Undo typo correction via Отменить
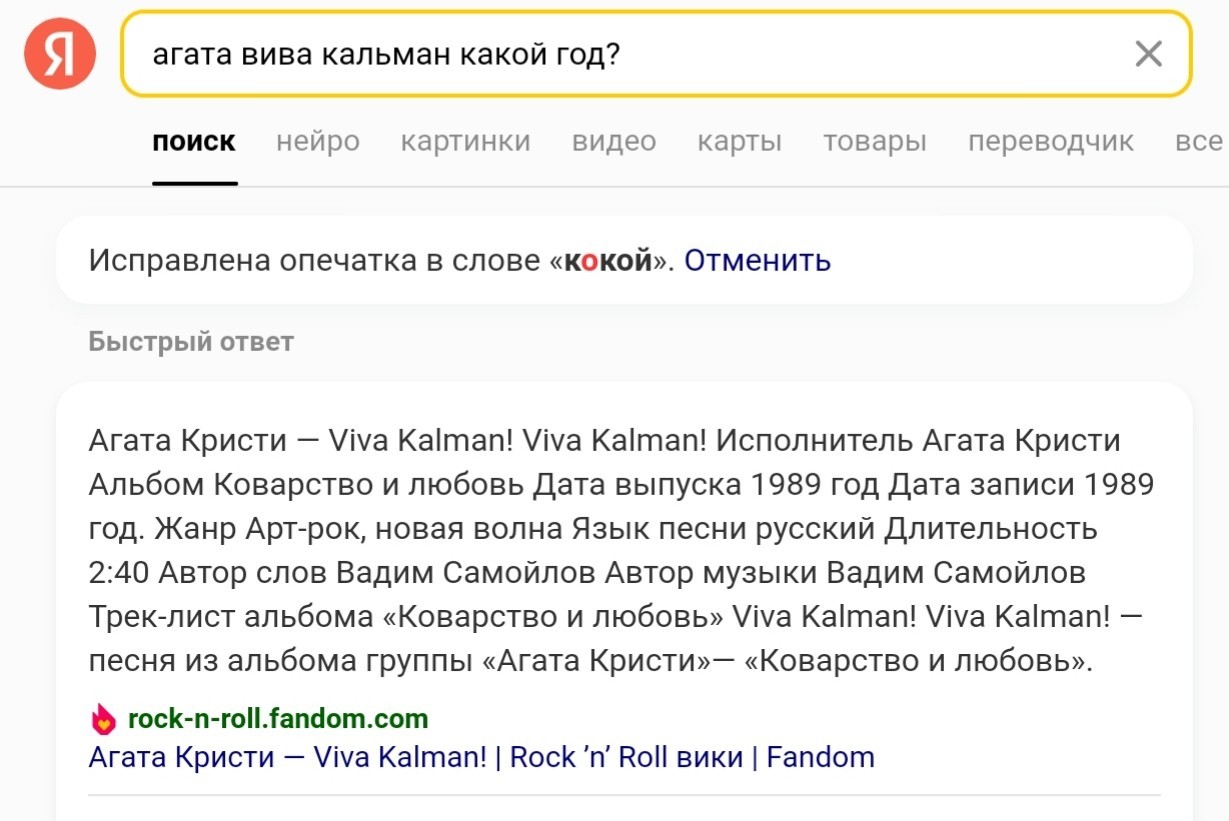Viewport: 1229px width, 821px height. 757,261
